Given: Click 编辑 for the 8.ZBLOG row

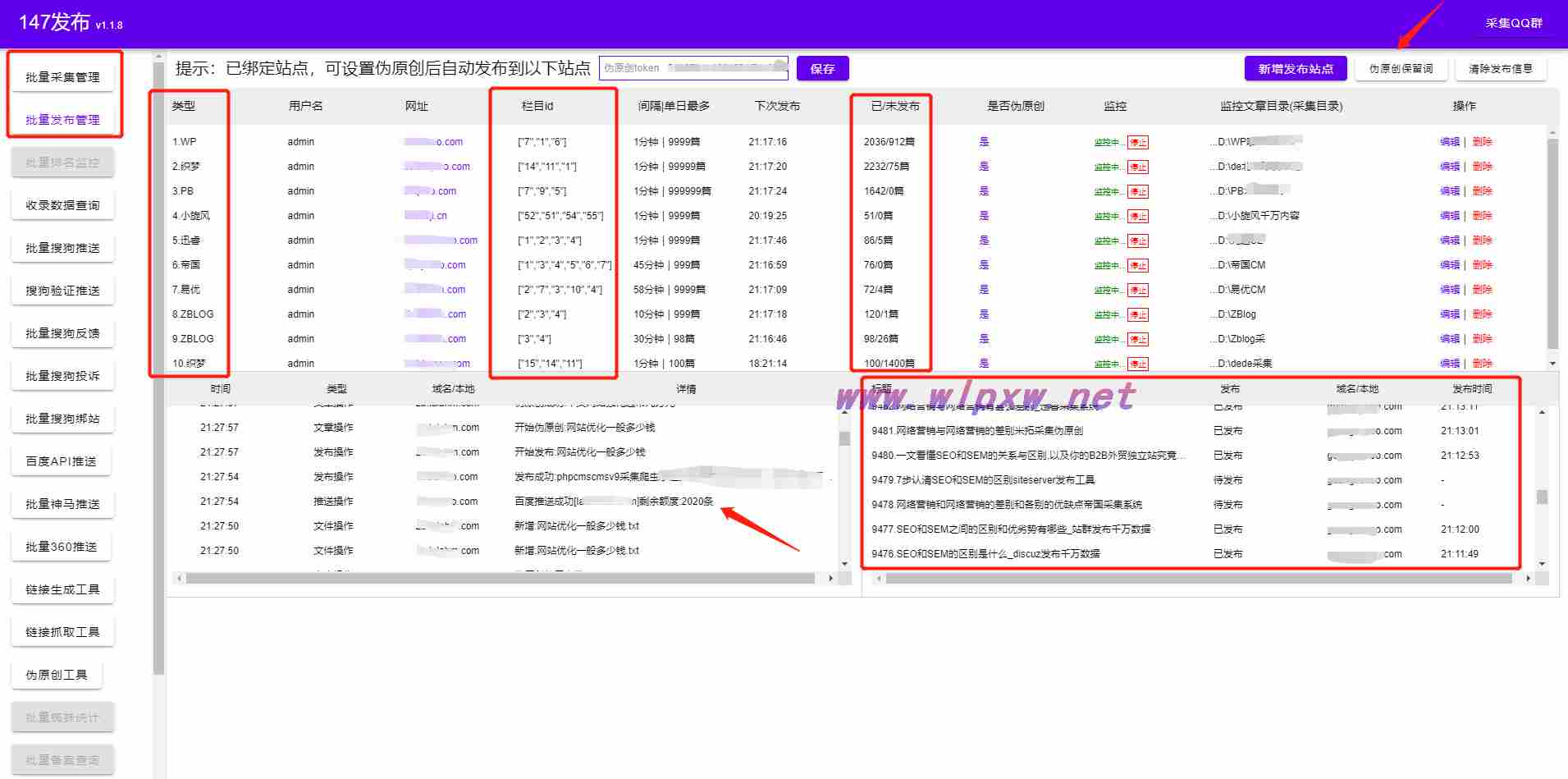Looking at the screenshot, I should point(1450,314).
